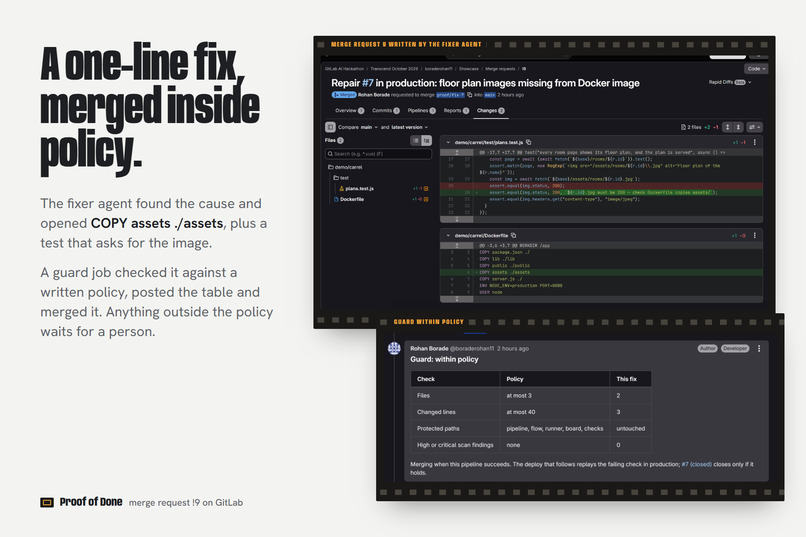Collapse the Dockerfile diff chevron
The width and height of the screenshot is (806, 537).
[x=448, y=235]
